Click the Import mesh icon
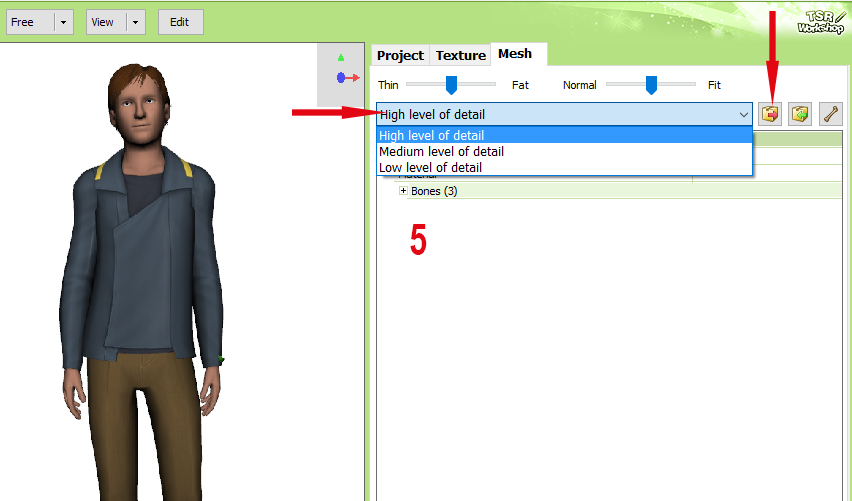The width and height of the screenshot is (852, 501). pos(770,114)
